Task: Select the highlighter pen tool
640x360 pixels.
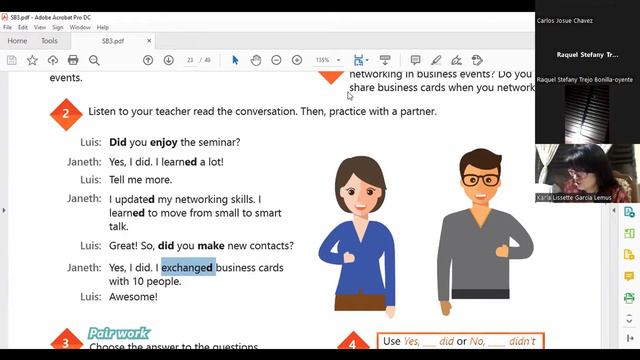Action: [x=436, y=60]
